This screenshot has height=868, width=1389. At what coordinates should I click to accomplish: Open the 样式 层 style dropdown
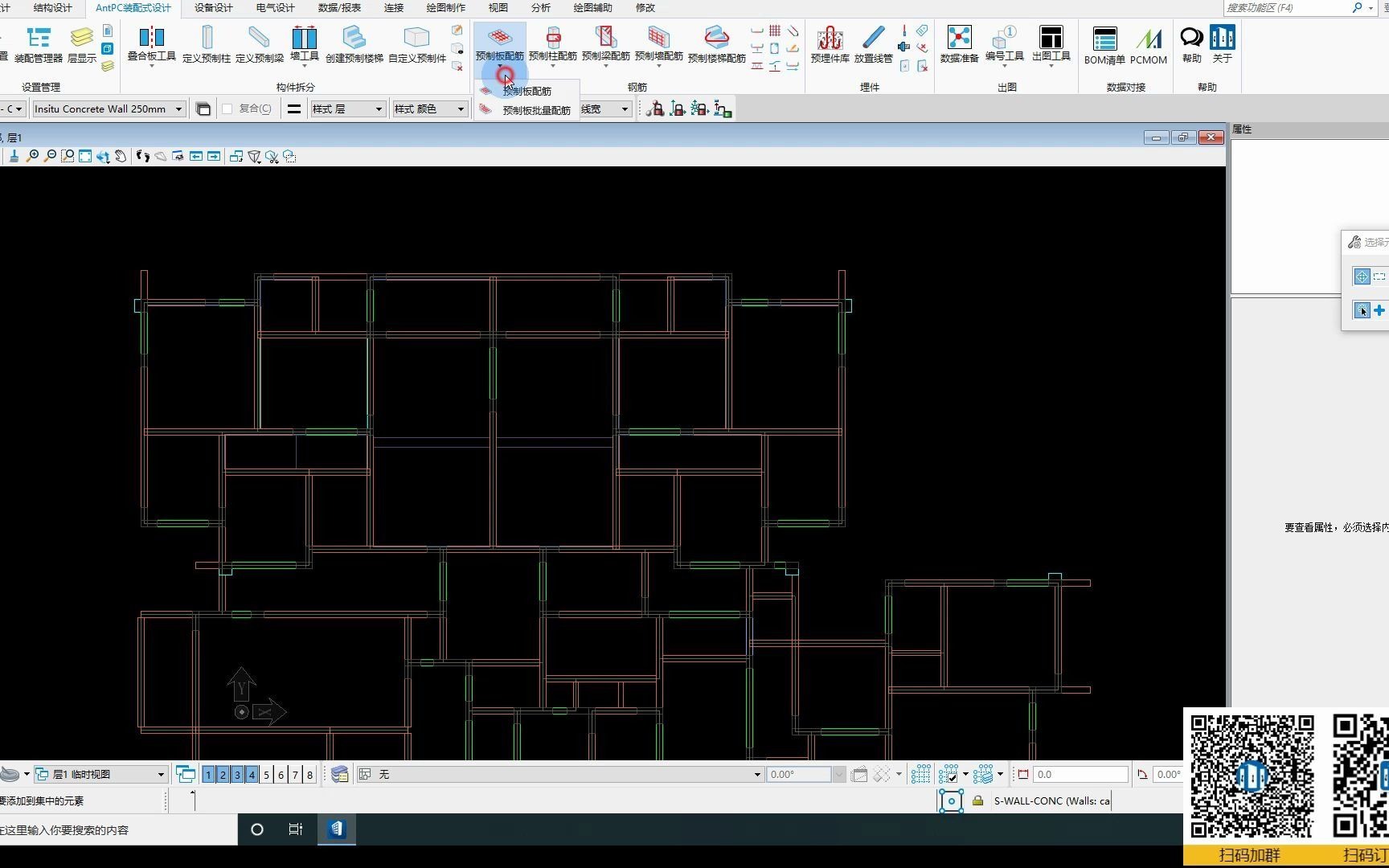[x=347, y=108]
